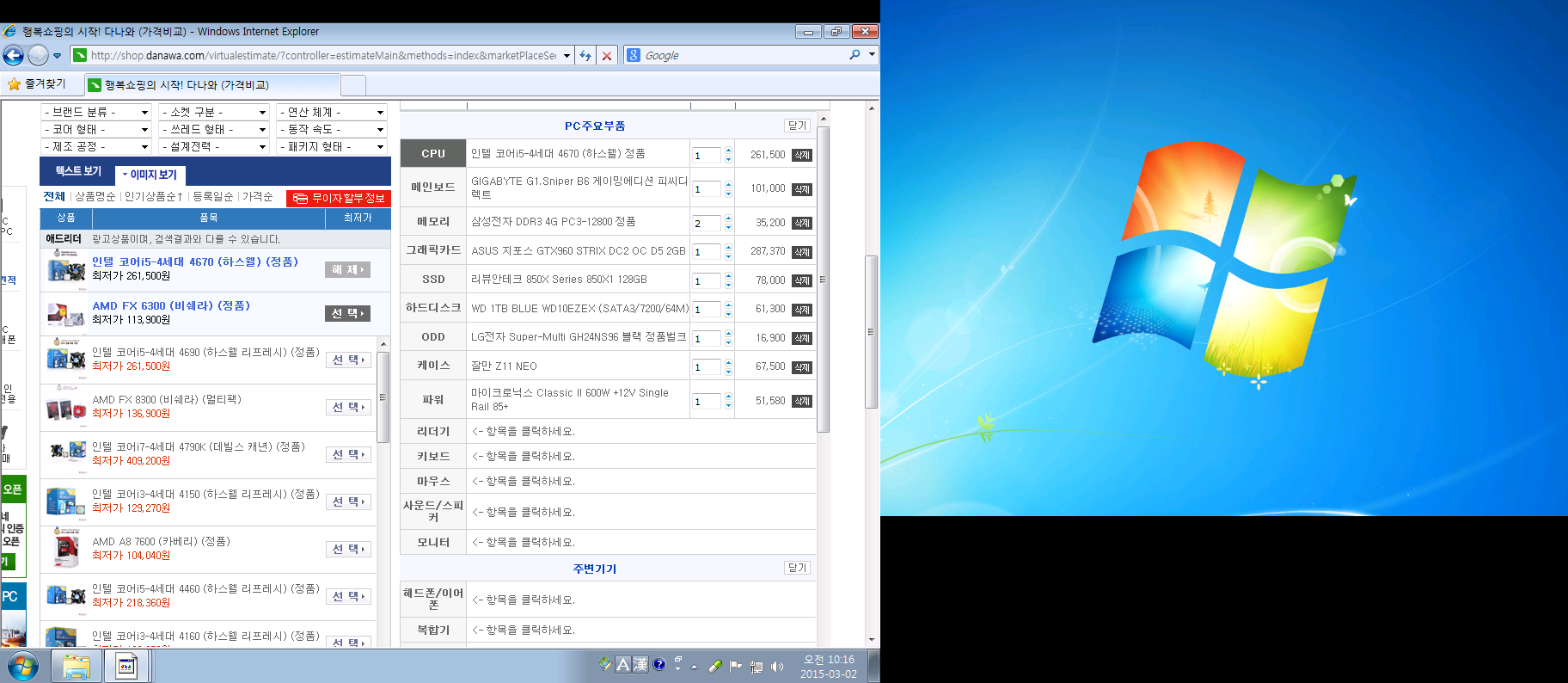Go back with the browser Back arrow

pyautogui.click(x=14, y=55)
